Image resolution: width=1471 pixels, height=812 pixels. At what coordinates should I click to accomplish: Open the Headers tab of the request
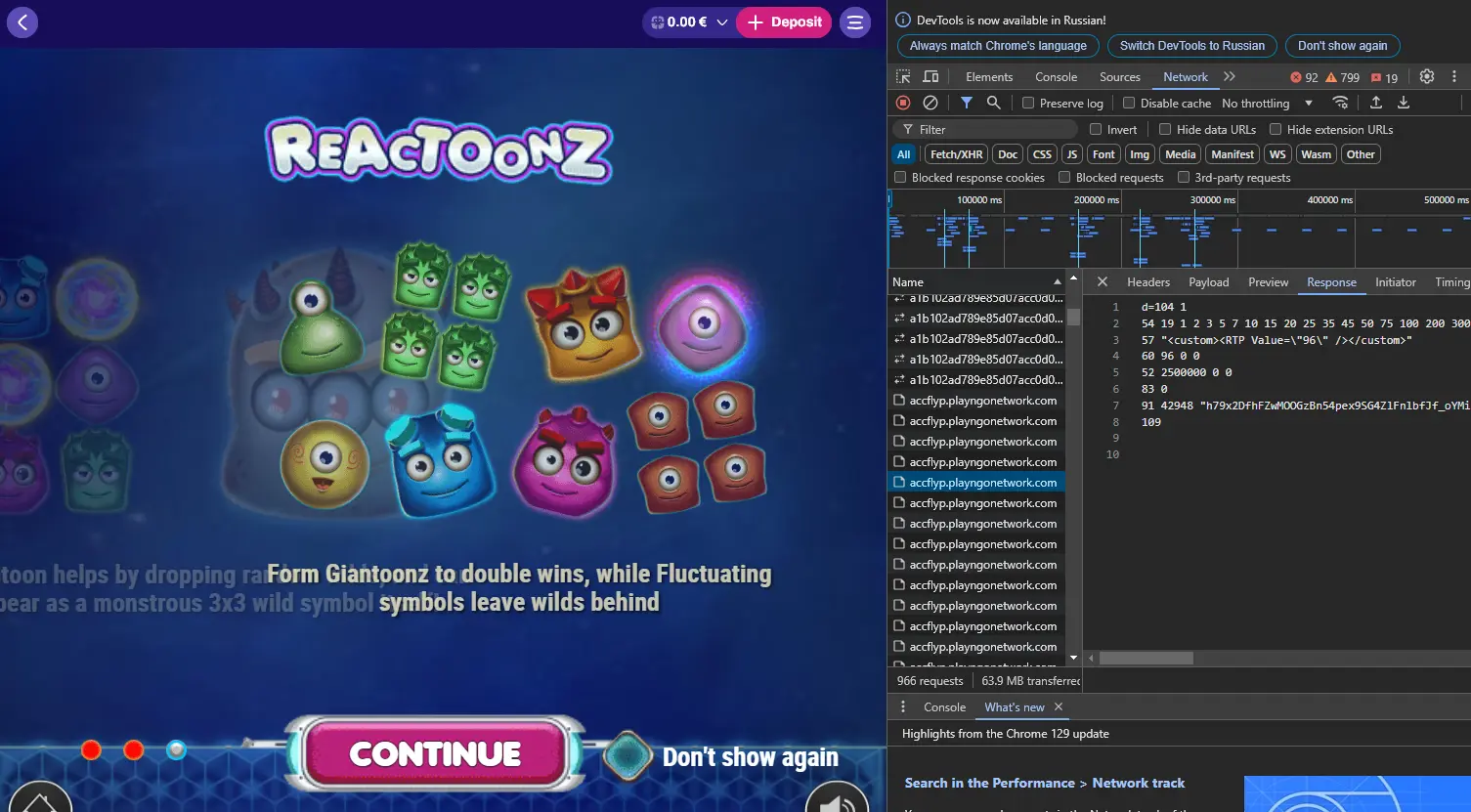click(1148, 281)
